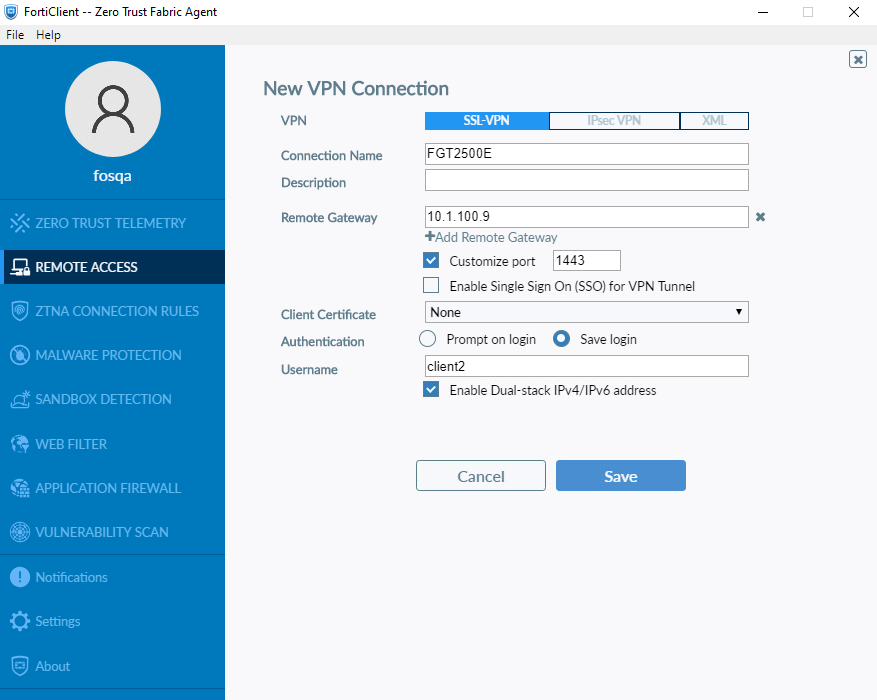
Task: Select the Prompt on login radio button
Action: pyautogui.click(x=427, y=338)
